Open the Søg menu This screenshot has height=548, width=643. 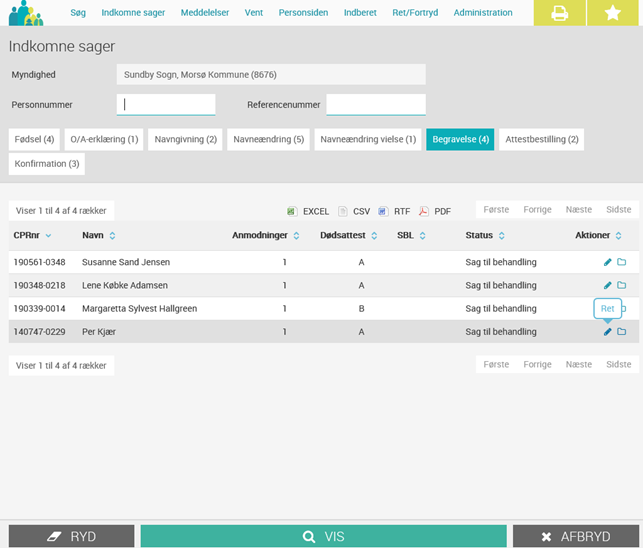pos(78,13)
